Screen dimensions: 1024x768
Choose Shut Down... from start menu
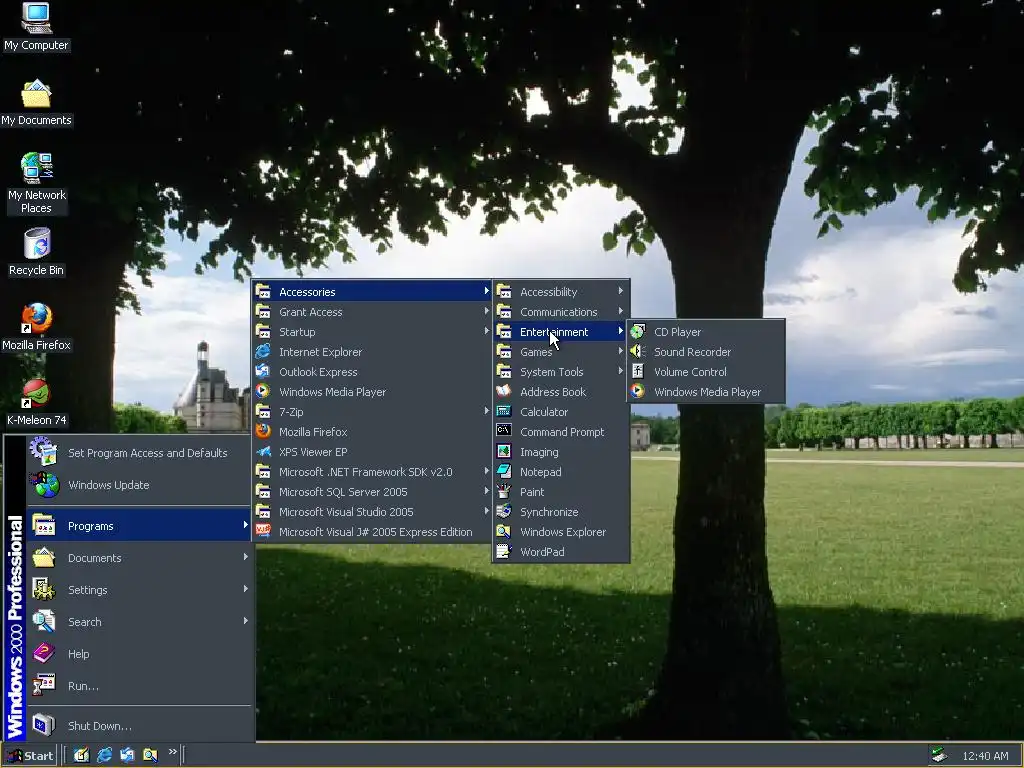pyautogui.click(x=139, y=726)
